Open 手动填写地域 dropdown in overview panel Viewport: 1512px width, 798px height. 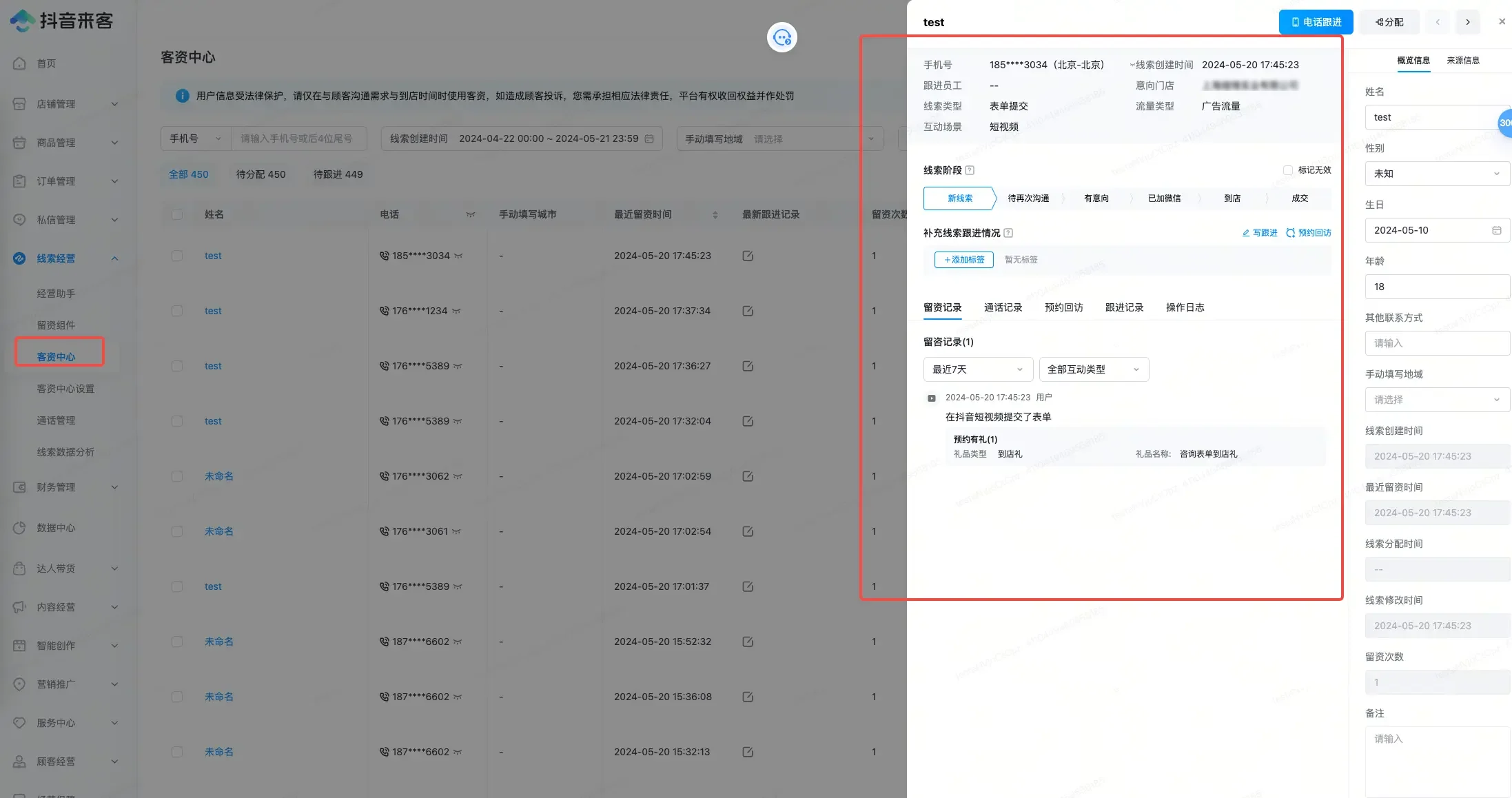pos(1437,400)
